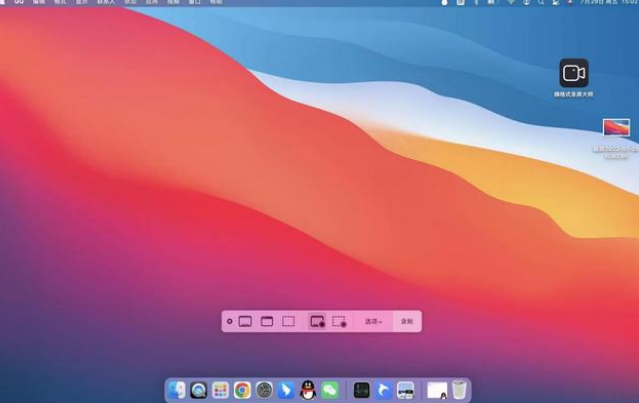
Task: Open Finder from the Dock
Action: point(177,390)
